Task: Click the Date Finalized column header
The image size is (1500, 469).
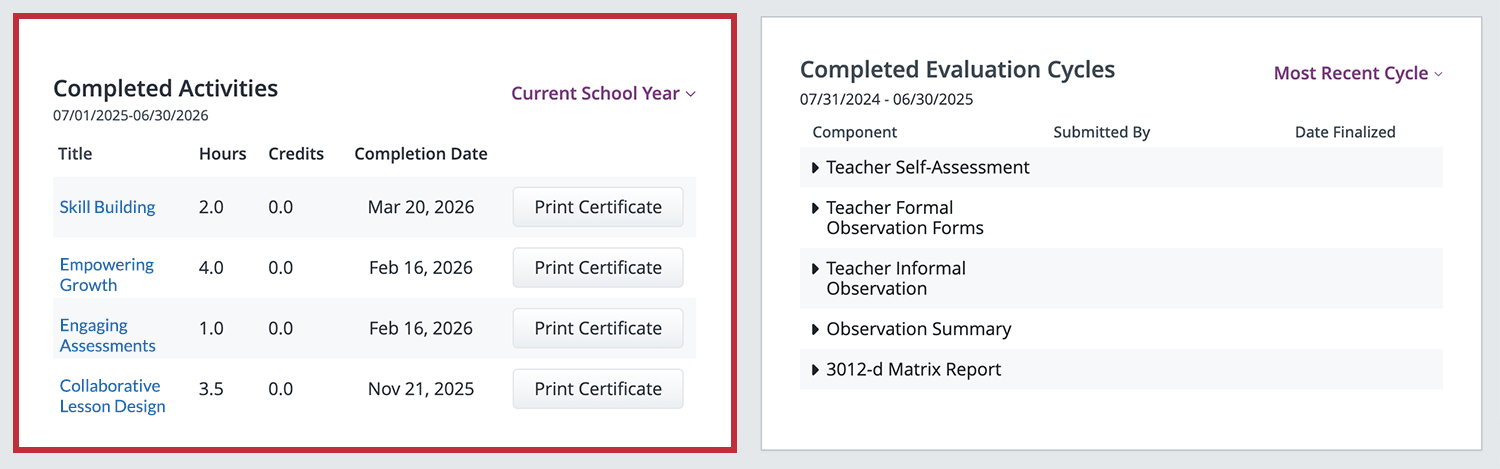Action: 1344,132
